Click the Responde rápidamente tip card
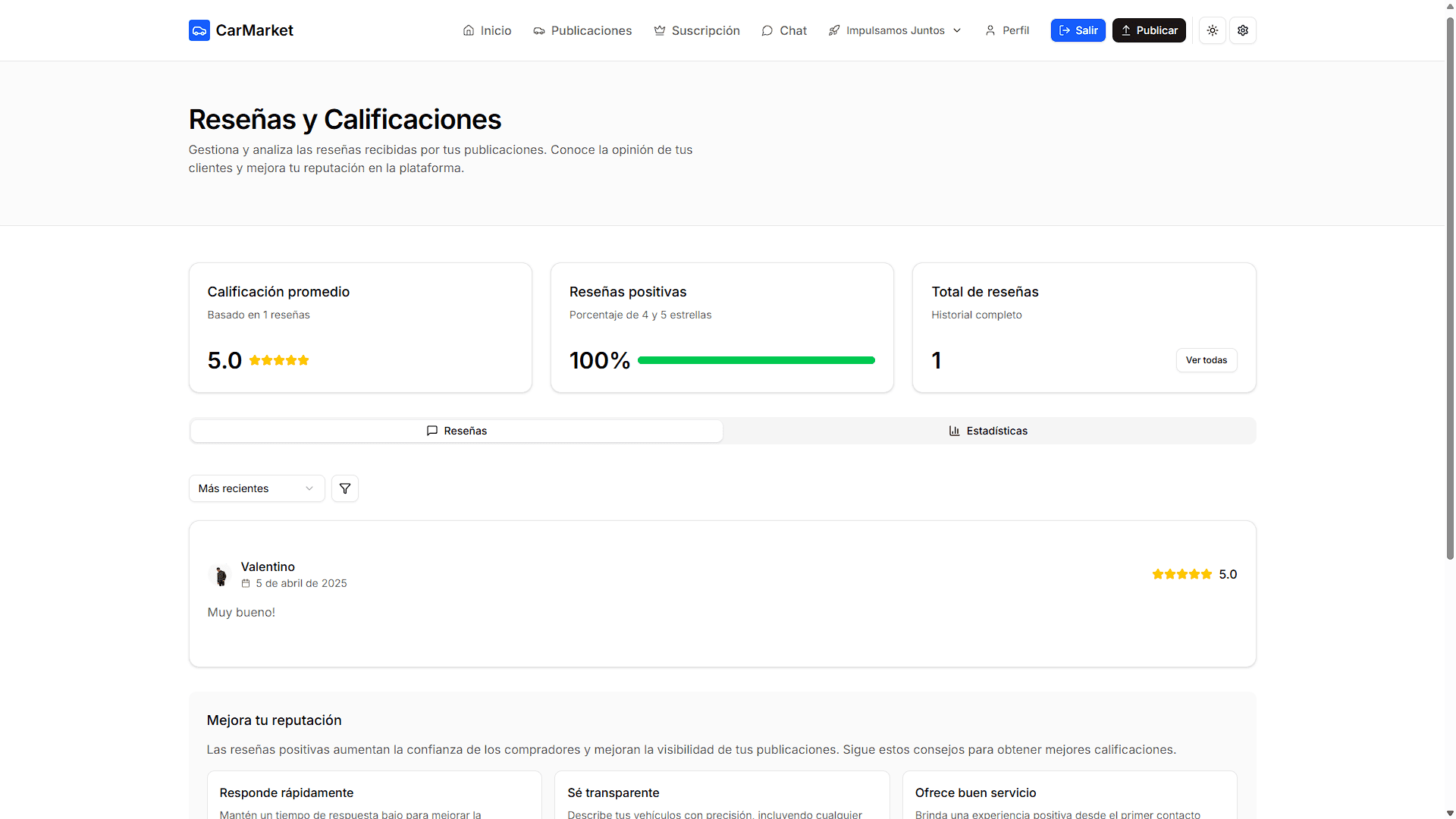The width and height of the screenshot is (1456, 819). tap(375, 795)
